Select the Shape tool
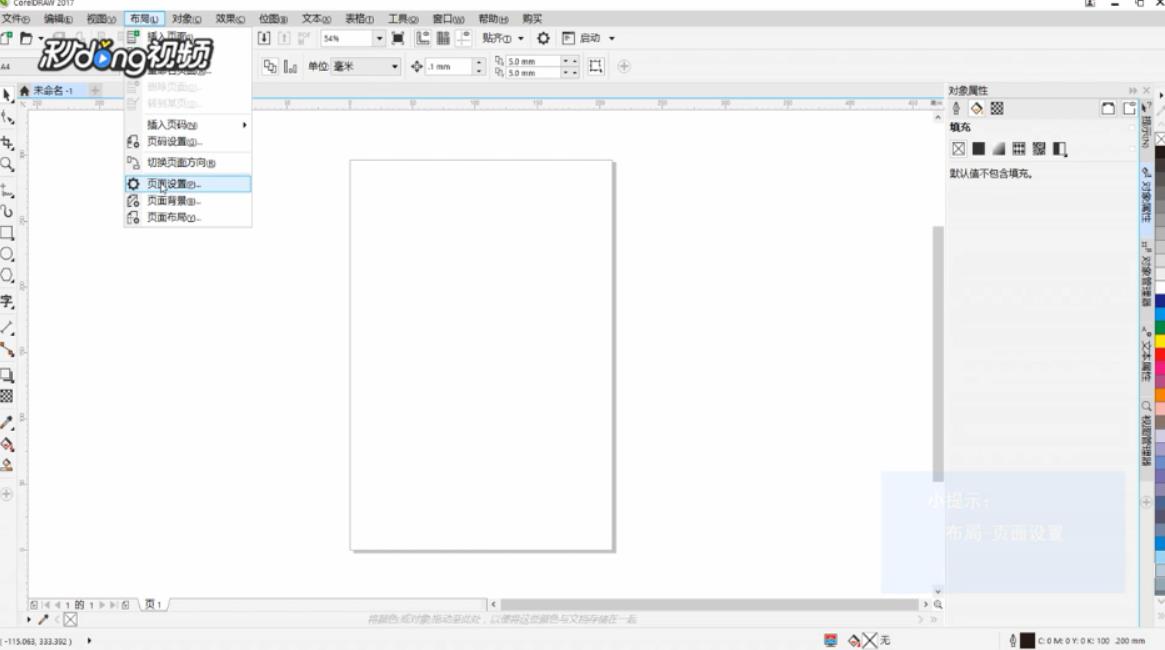This screenshot has height=650, width=1165. [x=7, y=118]
